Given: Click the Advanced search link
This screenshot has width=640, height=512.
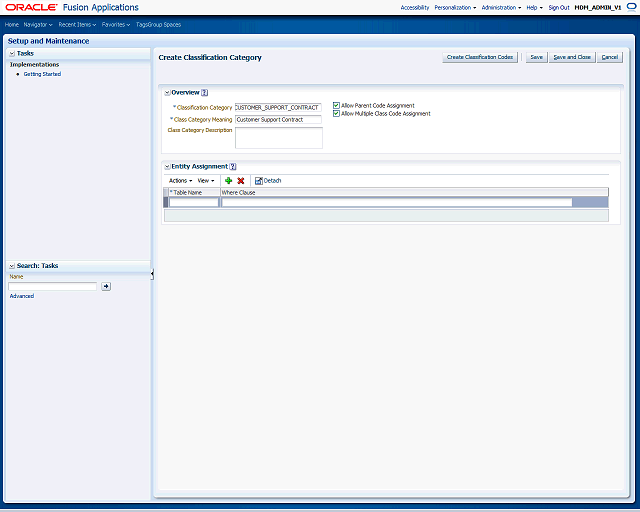Looking at the screenshot, I should pos(22,296).
